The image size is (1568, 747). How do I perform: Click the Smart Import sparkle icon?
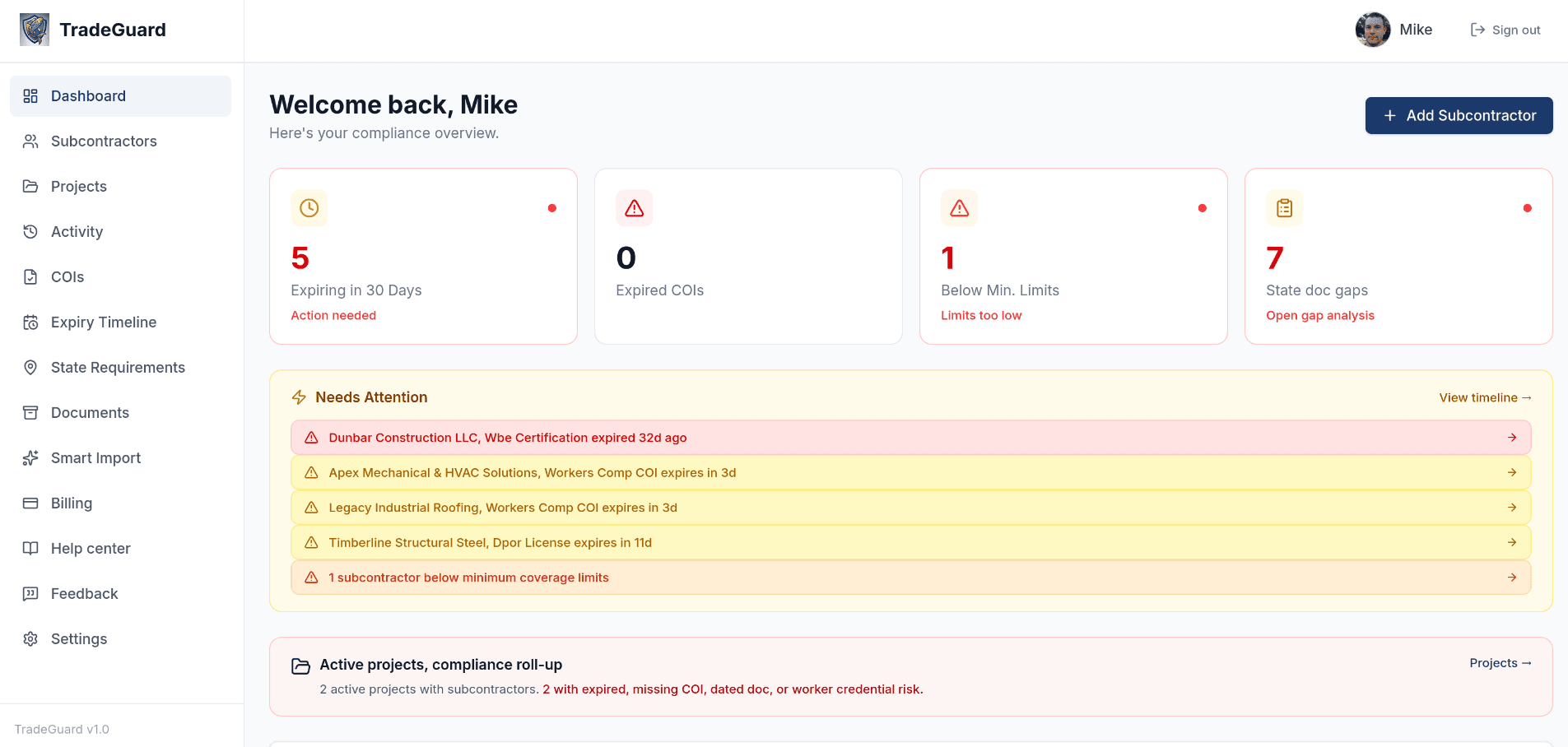(30, 458)
